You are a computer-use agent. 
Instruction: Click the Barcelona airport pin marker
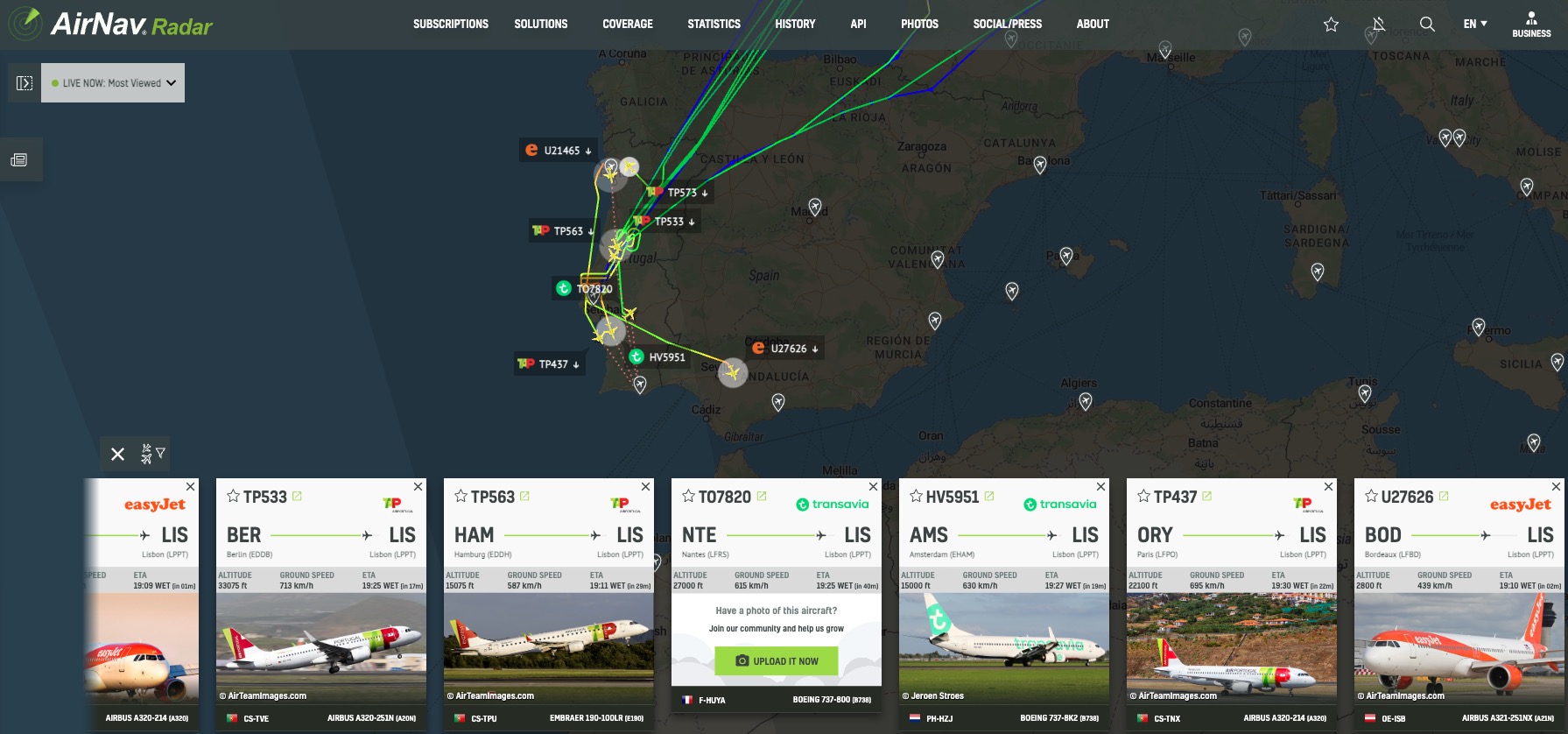tap(1040, 165)
